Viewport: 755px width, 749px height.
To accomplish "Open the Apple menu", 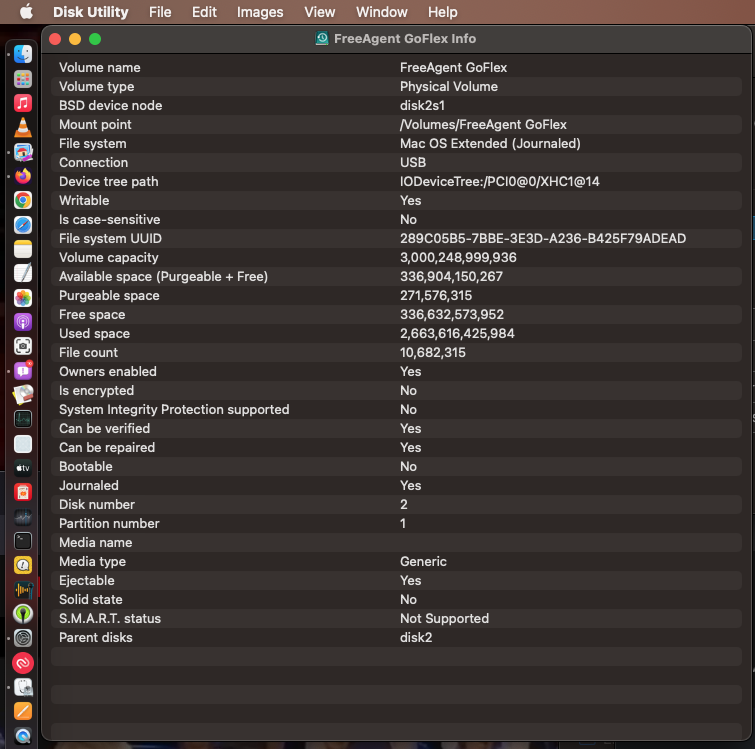I will (26, 12).
